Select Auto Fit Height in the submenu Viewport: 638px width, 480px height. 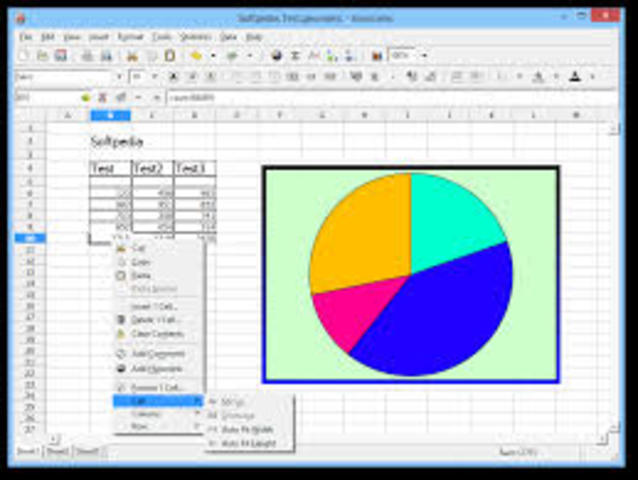pos(249,443)
